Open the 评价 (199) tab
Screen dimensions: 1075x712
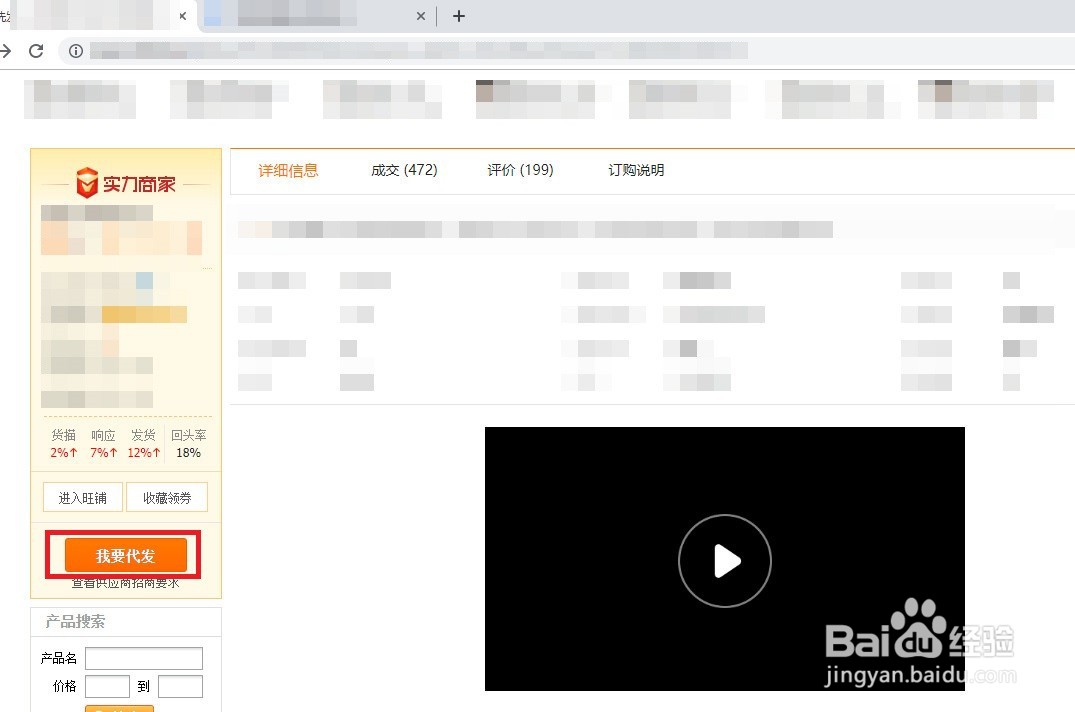click(519, 170)
